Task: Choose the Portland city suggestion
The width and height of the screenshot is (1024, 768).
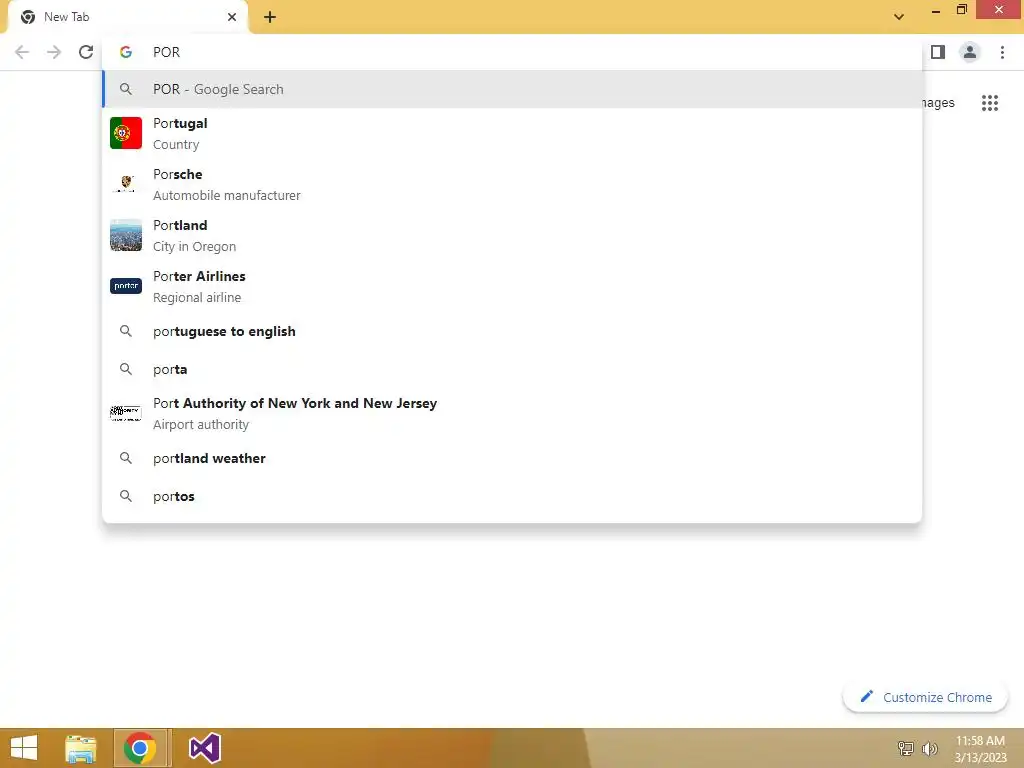Action: (512, 235)
